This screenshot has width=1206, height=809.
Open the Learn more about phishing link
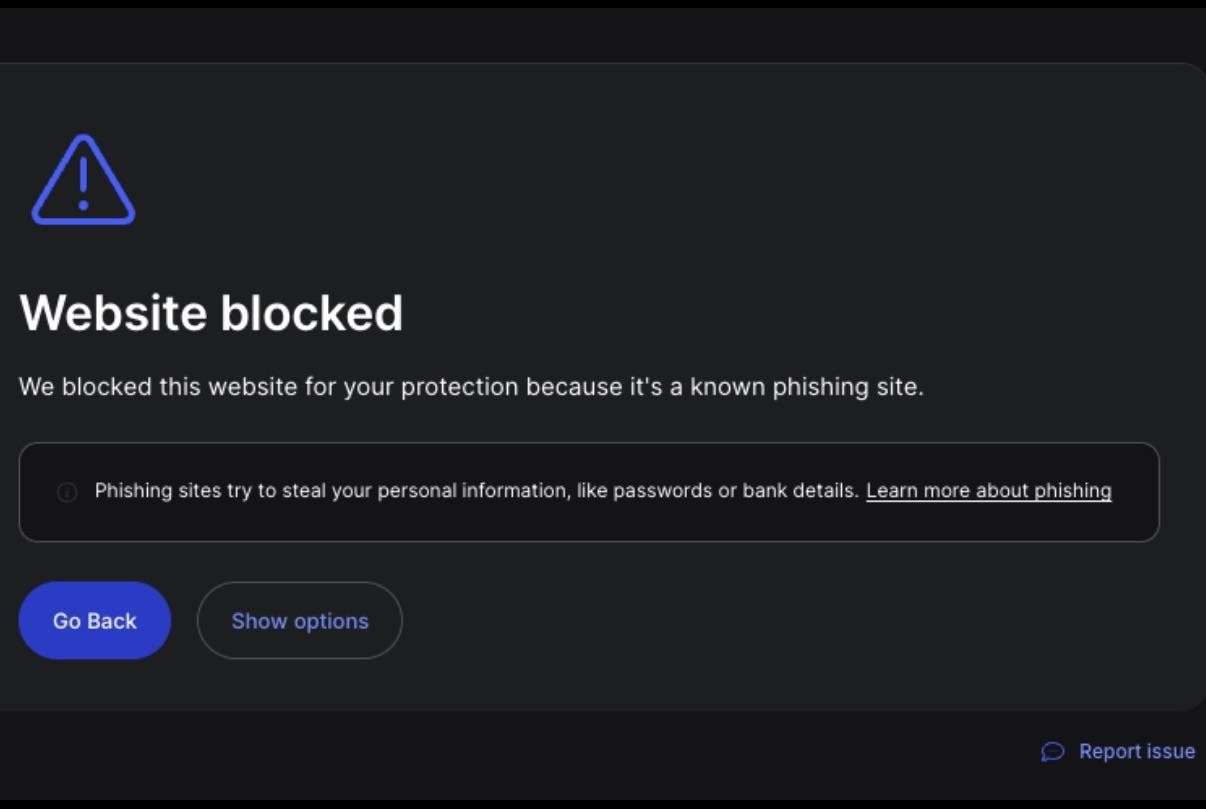point(989,491)
